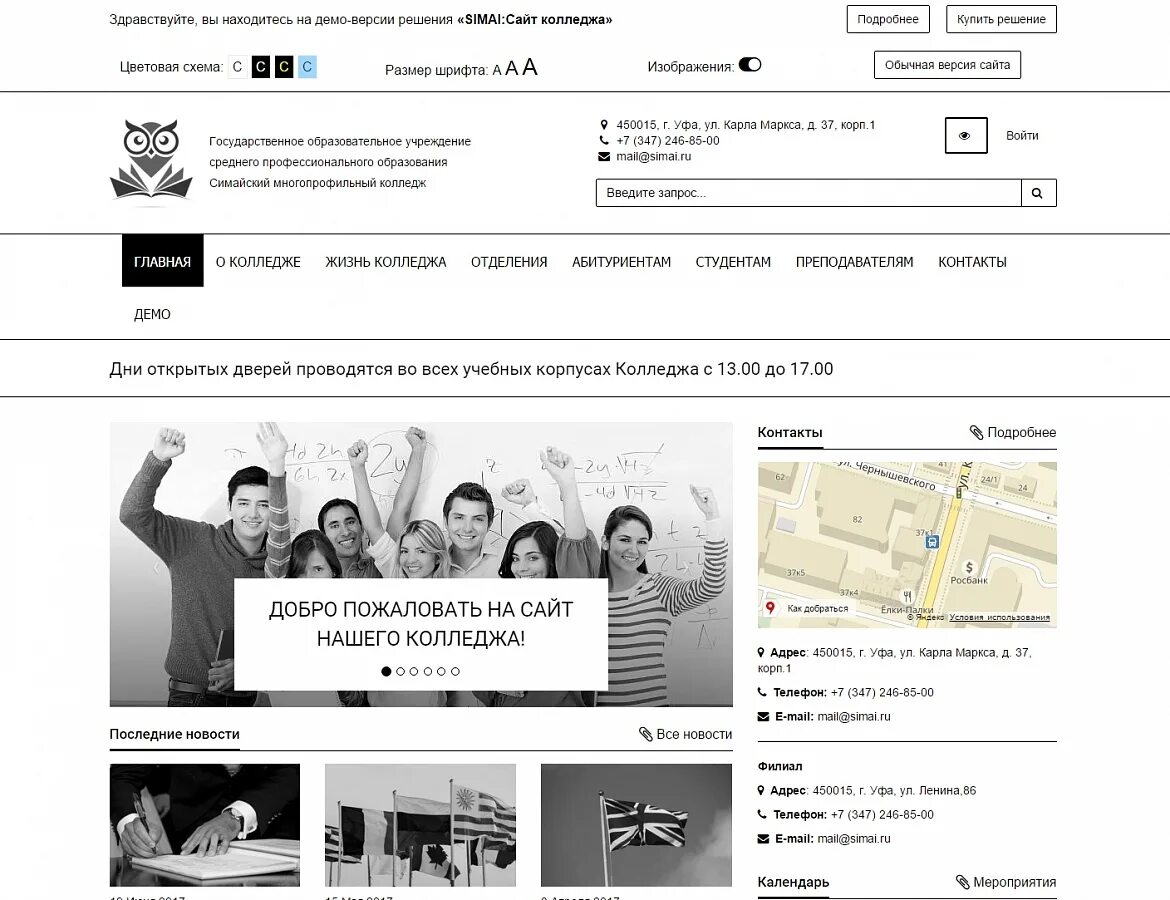Click the Введите запрос search field
The width and height of the screenshot is (1170, 900).
pos(809,193)
